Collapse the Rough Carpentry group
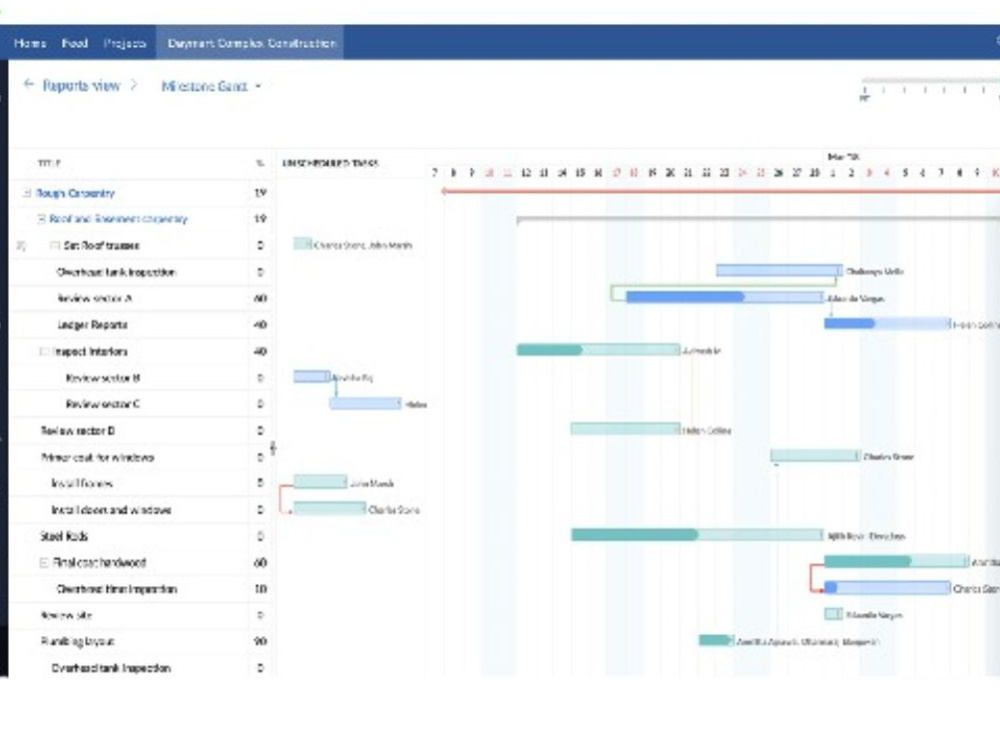 tap(27, 193)
